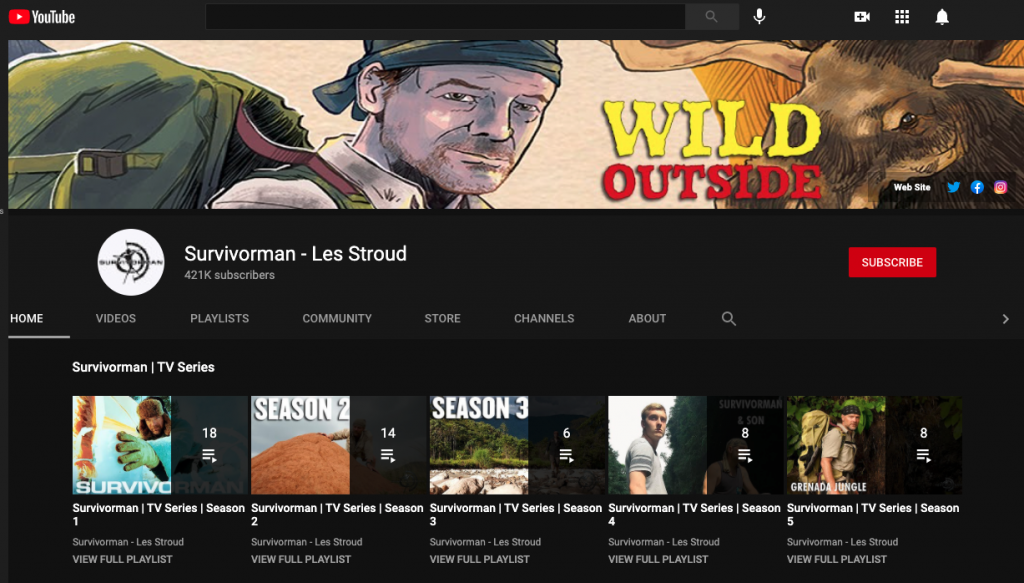Open the channel's Twitter link
The image size is (1024, 583).
click(x=953, y=187)
